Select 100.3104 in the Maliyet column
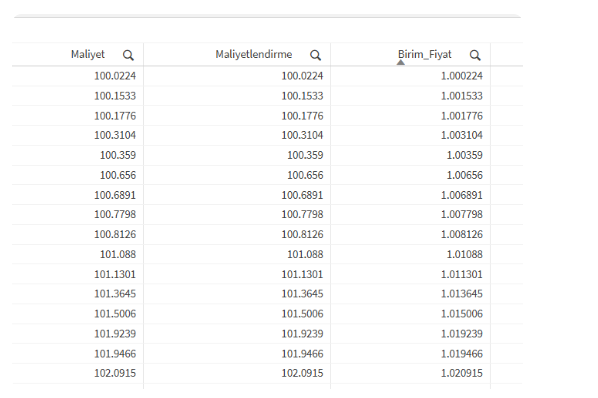 click(x=115, y=135)
